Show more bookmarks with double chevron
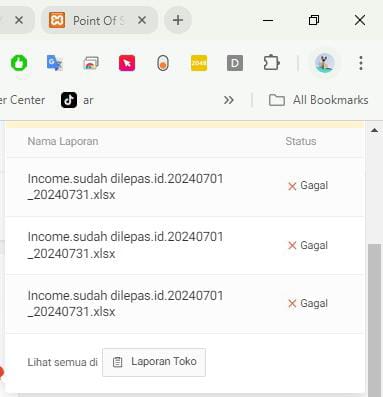The width and height of the screenshot is (383, 397). [229, 100]
